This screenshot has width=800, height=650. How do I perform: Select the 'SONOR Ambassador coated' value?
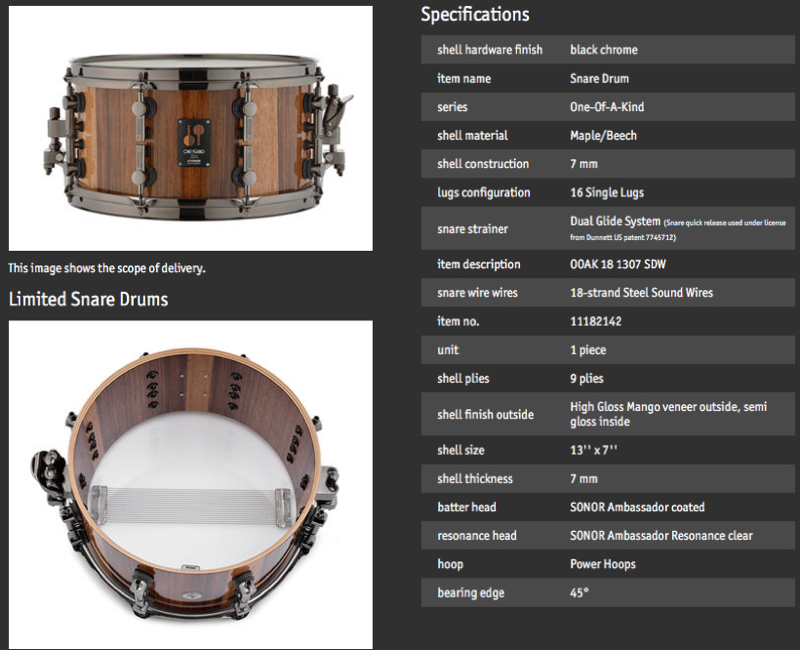tap(637, 507)
